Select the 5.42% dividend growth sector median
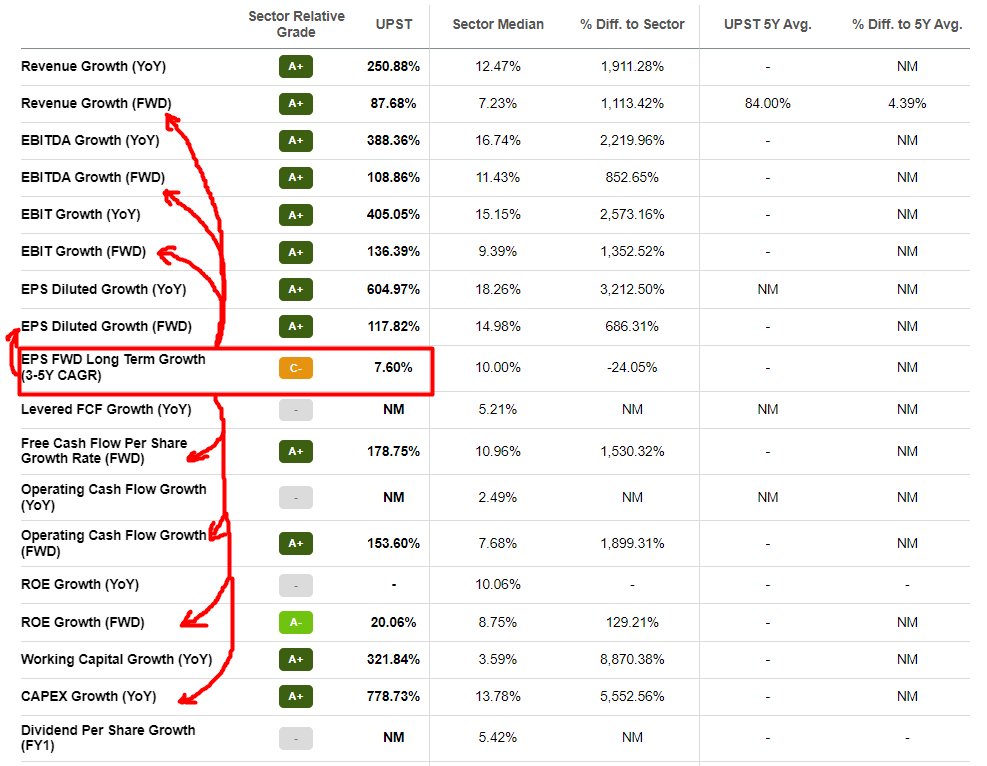Viewport: 987px width, 766px height. tap(498, 738)
